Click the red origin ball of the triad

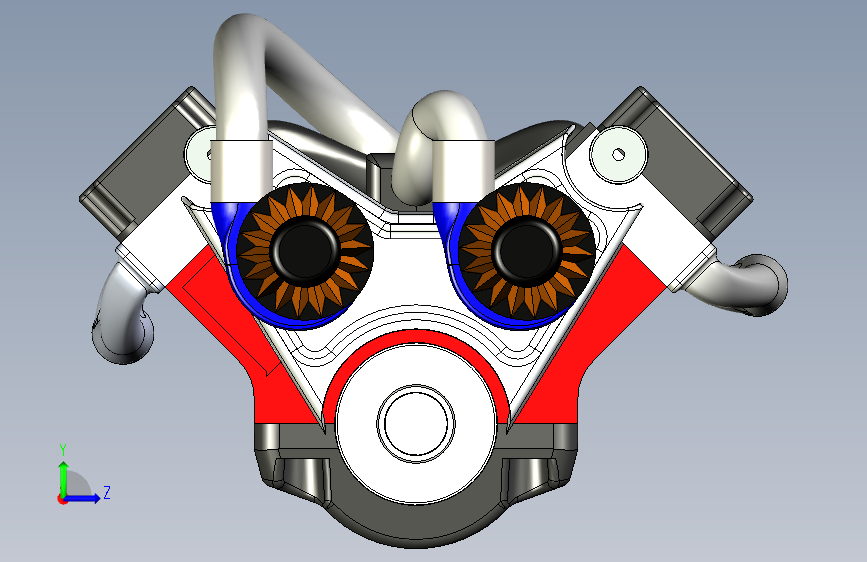[x=62, y=499]
